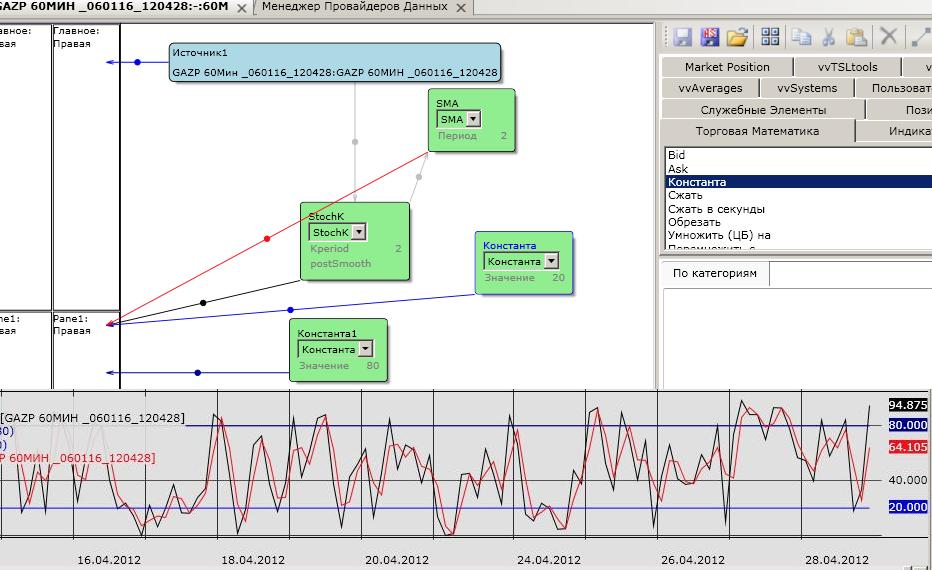The height and width of the screenshot is (570, 932).
Task: Open a script with the folder icon
Action: click(737, 37)
